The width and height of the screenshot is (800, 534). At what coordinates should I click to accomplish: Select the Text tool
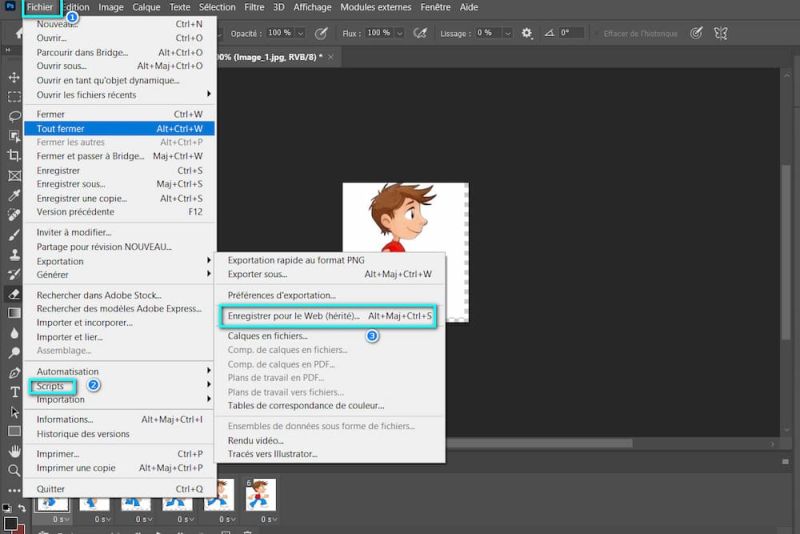pos(14,391)
